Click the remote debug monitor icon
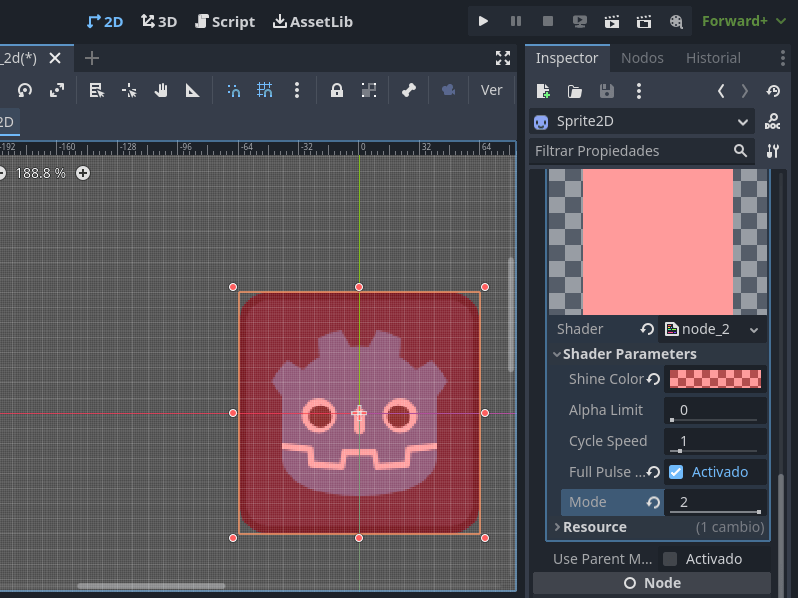The image size is (798, 598). click(x=580, y=21)
